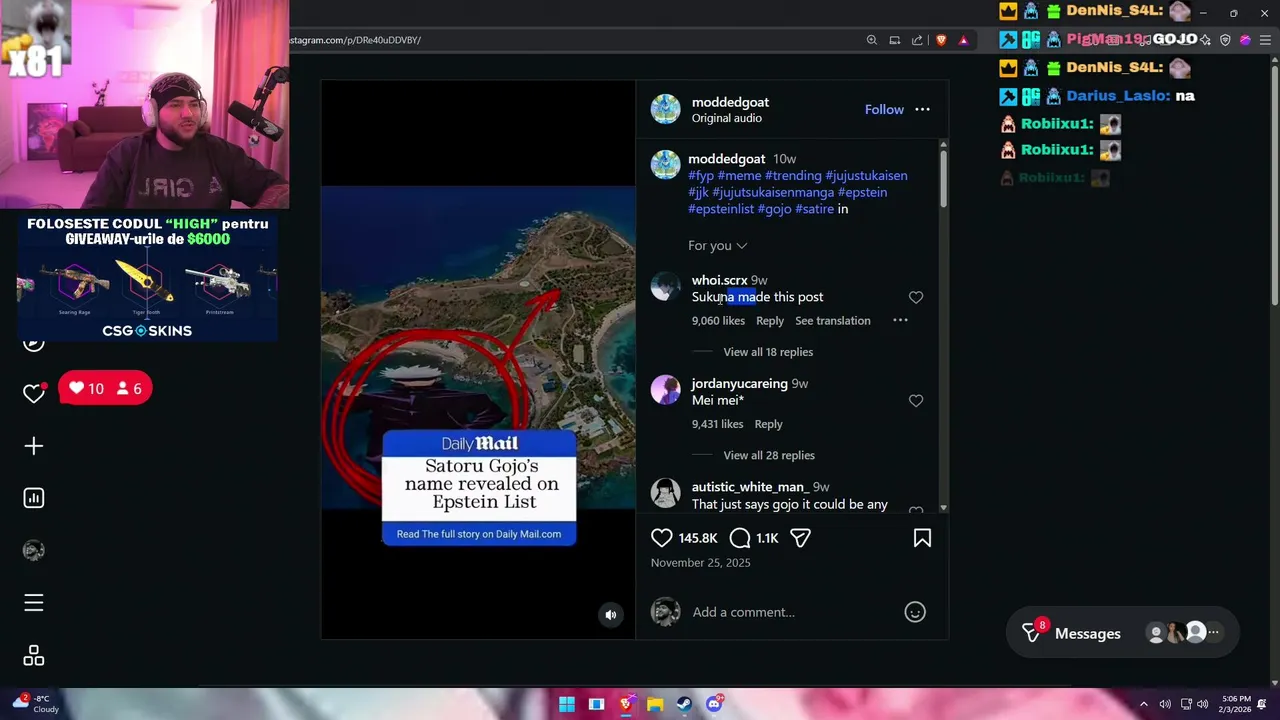Show hidden system tray icons chevron
This screenshot has height=720, width=1280.
pyautogui.click(x=1144, y=704)
